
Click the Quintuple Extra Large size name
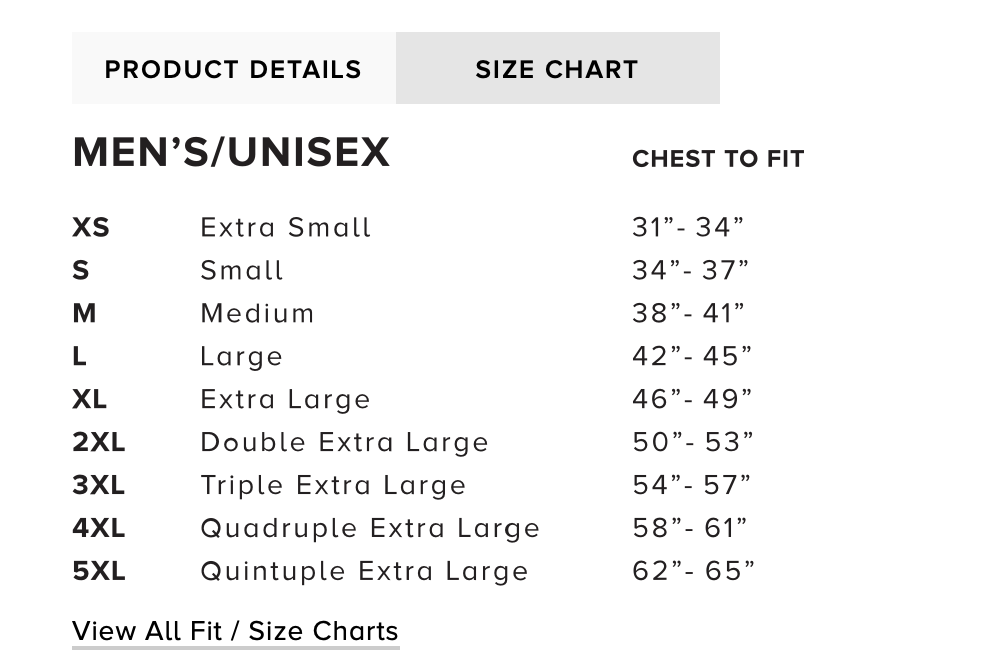[365, 572]
